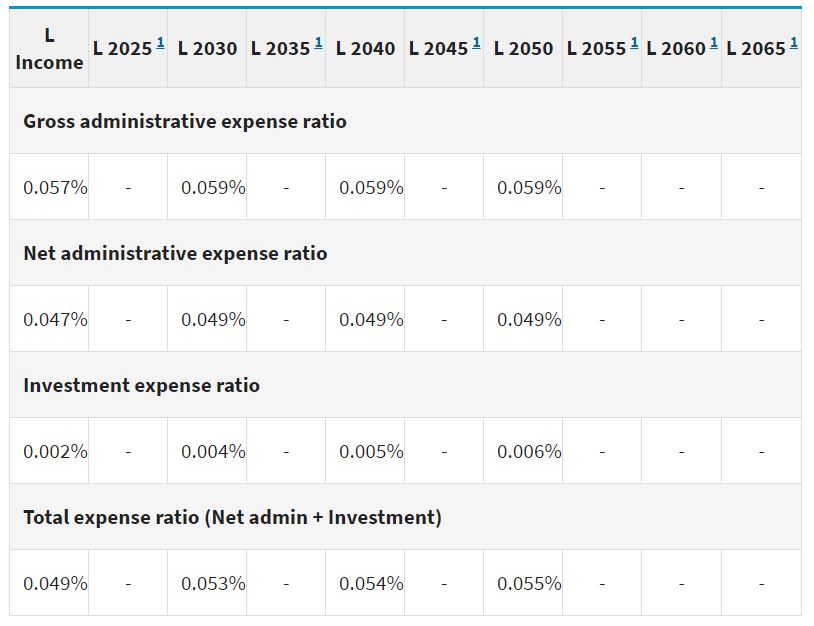
Task: Follow the footnote 1 link next to L 2045
Action: [x=476, y=43]
